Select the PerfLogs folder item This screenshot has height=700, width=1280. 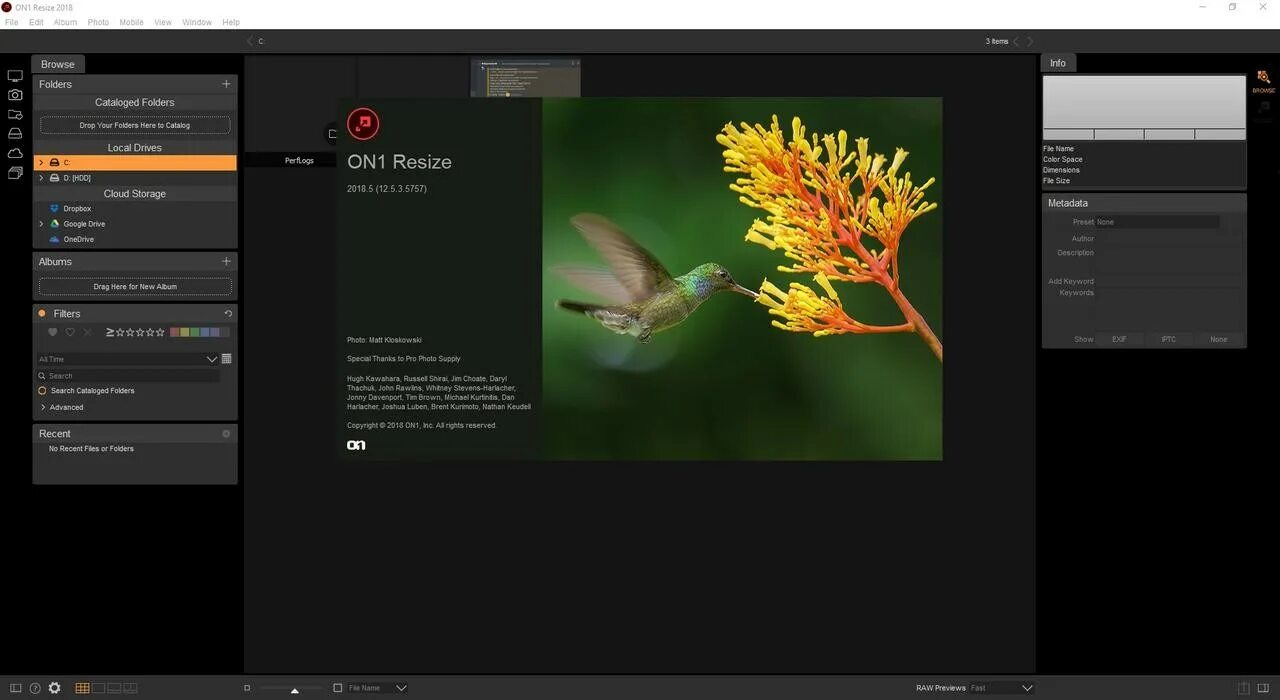point(299,160)
